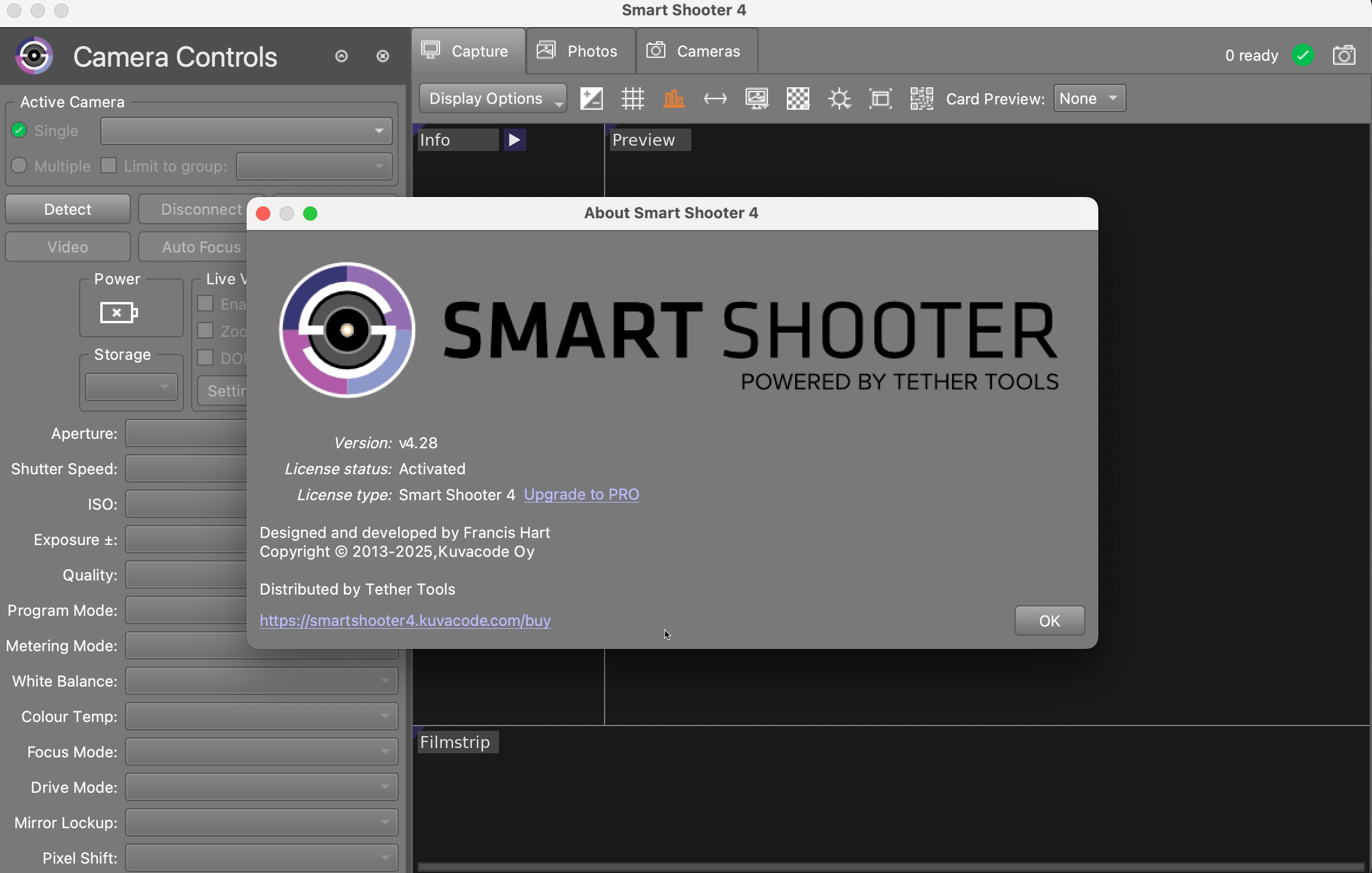
Task: Toggle the orange histogram icon
Action: click(674, 99)
